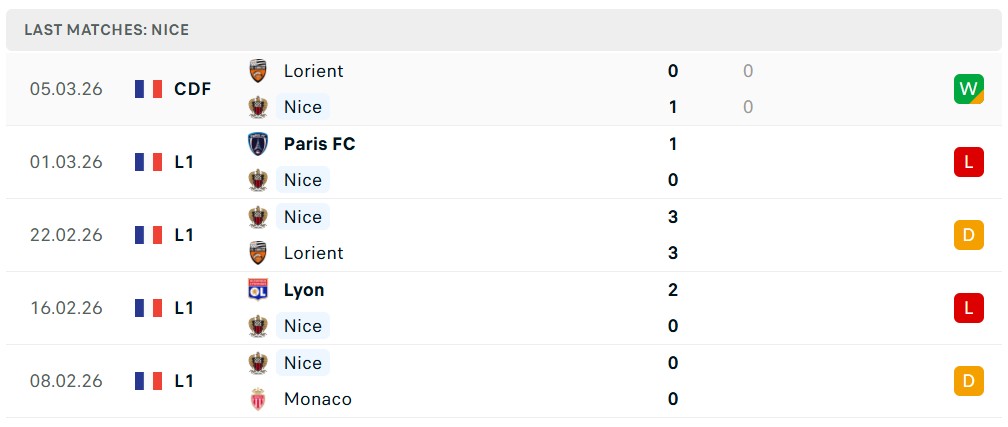Click Nice in the 16.02.26 match
1008x427 pixels.
point(302,326)
